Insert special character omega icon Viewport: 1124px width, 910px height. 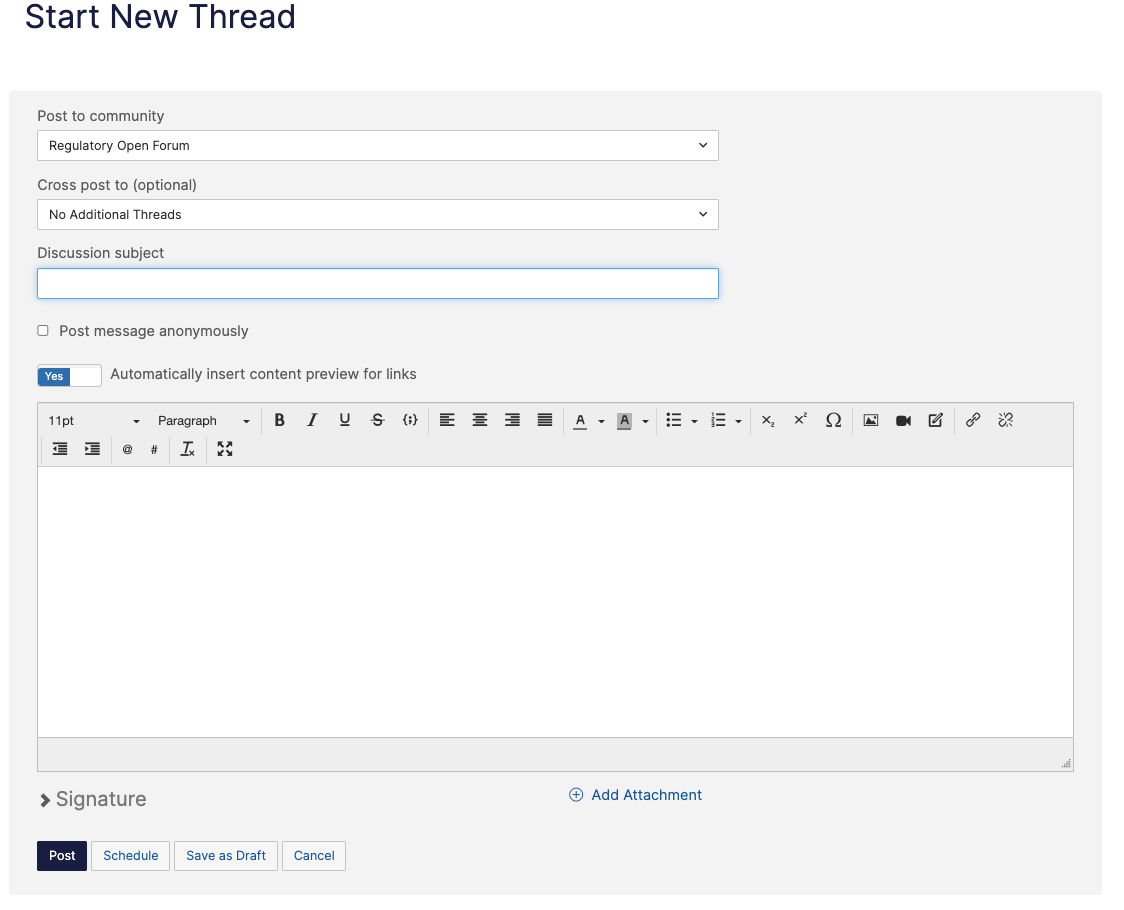pyautogui.click(x=833, y=420)
